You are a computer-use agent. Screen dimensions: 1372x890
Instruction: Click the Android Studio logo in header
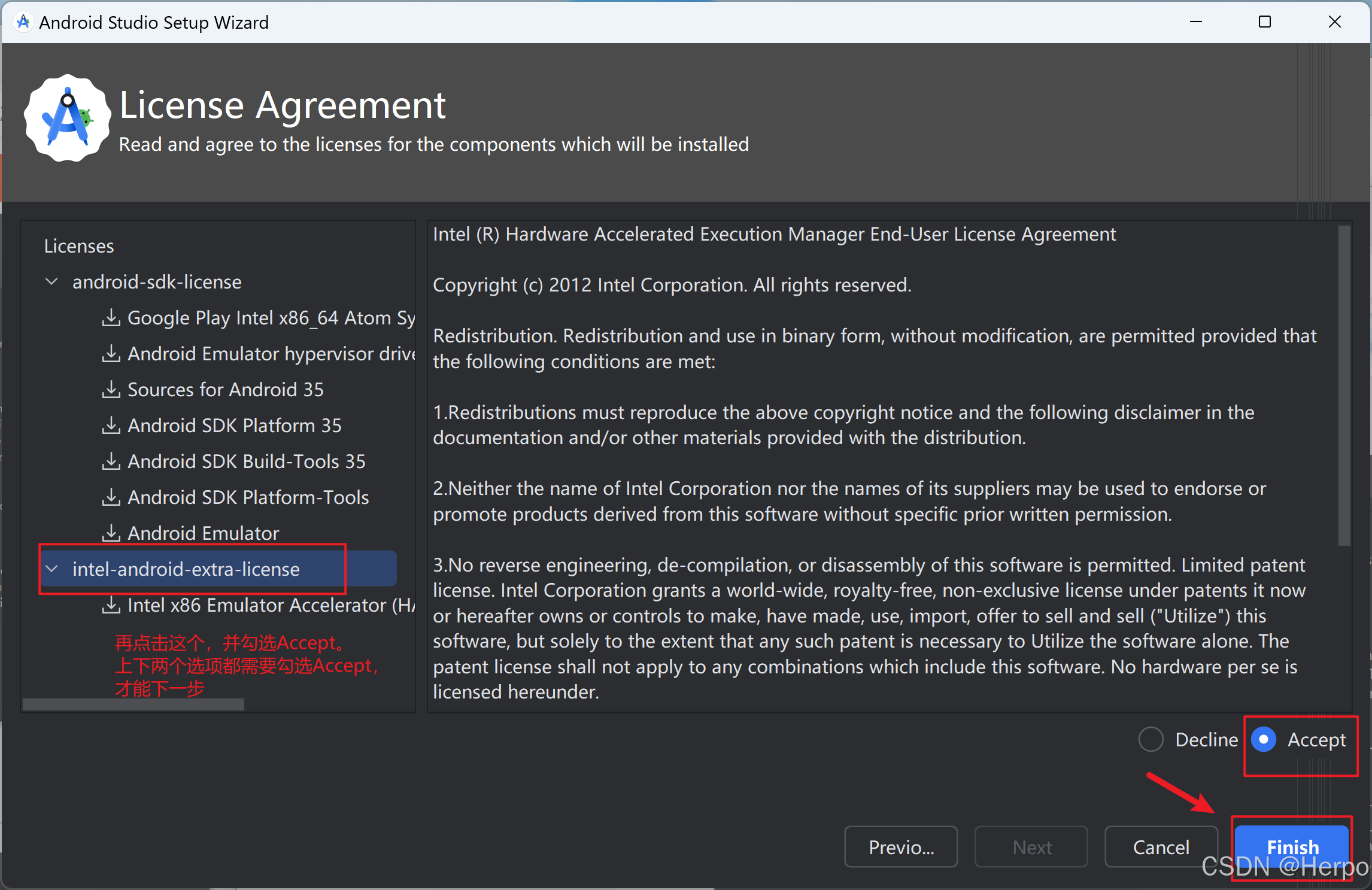(67, 118)
